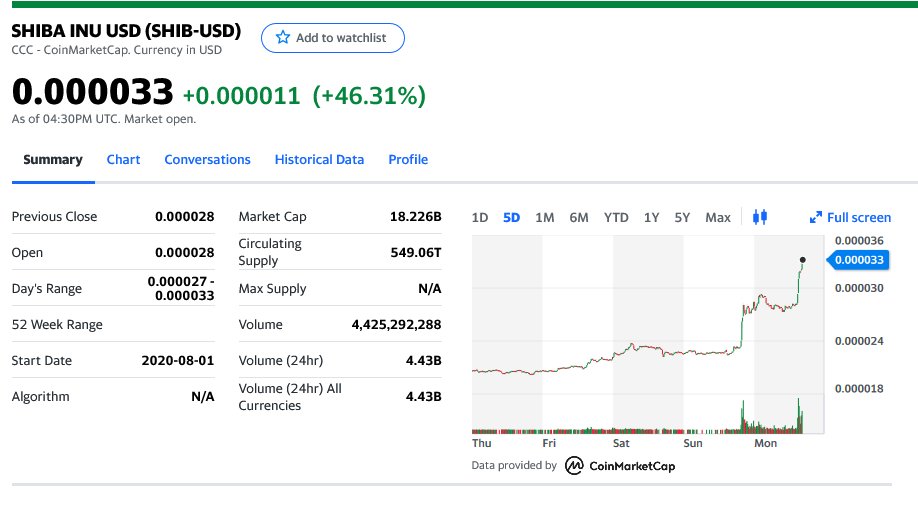Viewport: 918px width, 510px height.
Task: Select the 1D chart range
Action: (x=479, y=217)
